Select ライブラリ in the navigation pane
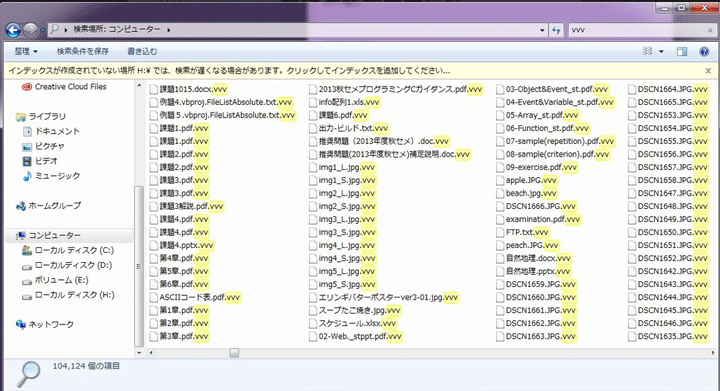The width and height of the screenshot is (720, 391). pos(41,117)
